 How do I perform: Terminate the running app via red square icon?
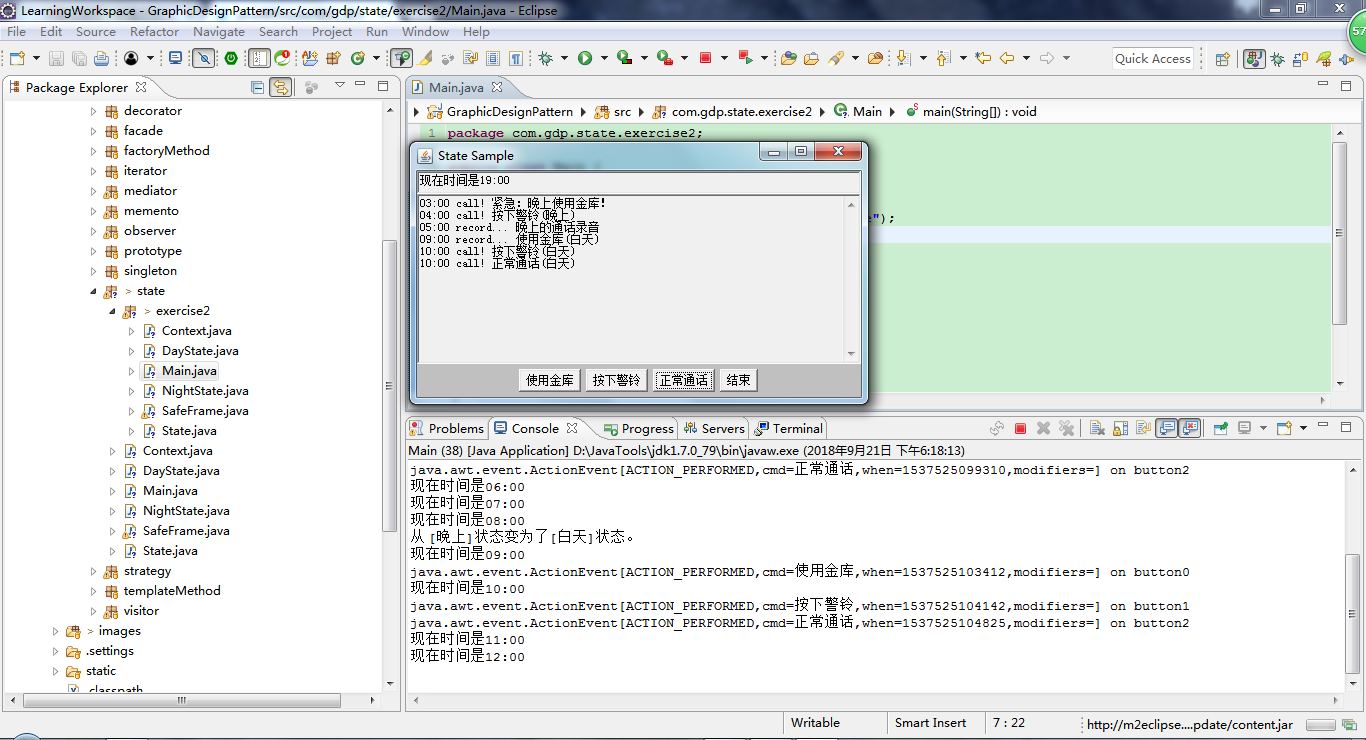[1020, 428]
